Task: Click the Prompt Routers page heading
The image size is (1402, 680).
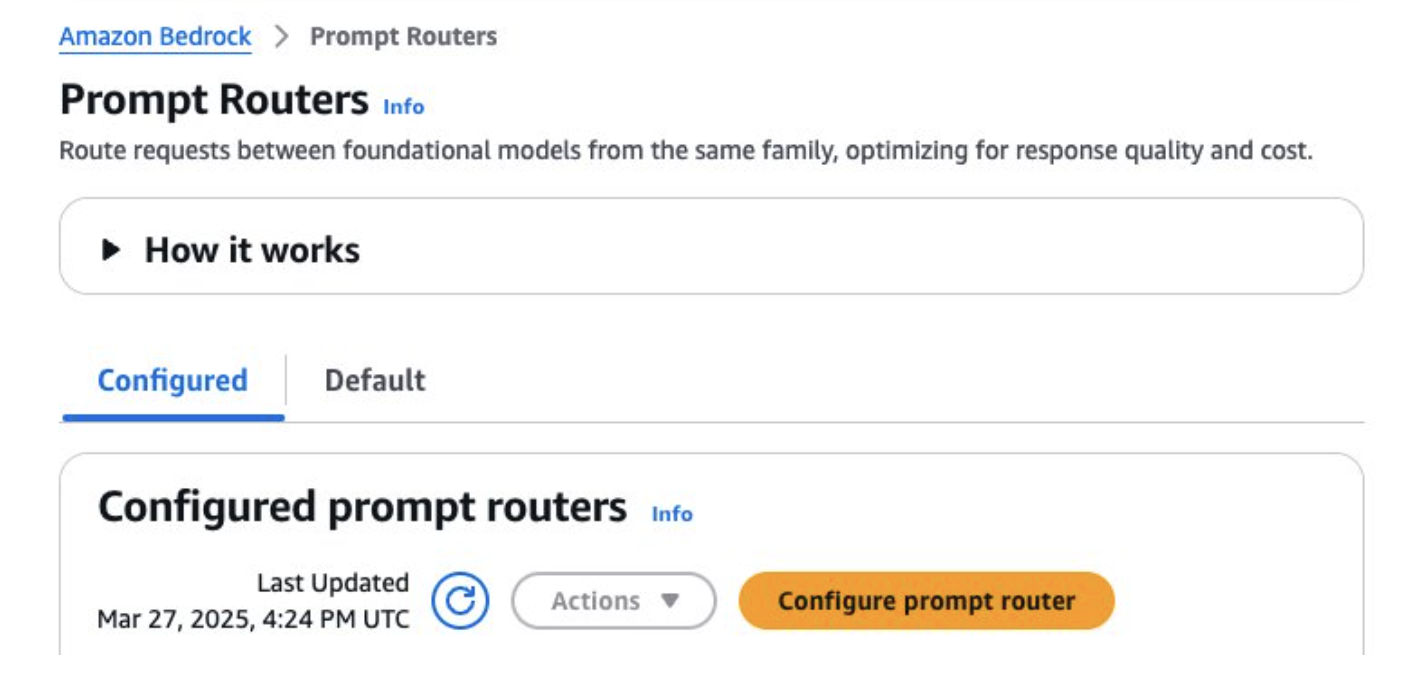Action: 214,101
